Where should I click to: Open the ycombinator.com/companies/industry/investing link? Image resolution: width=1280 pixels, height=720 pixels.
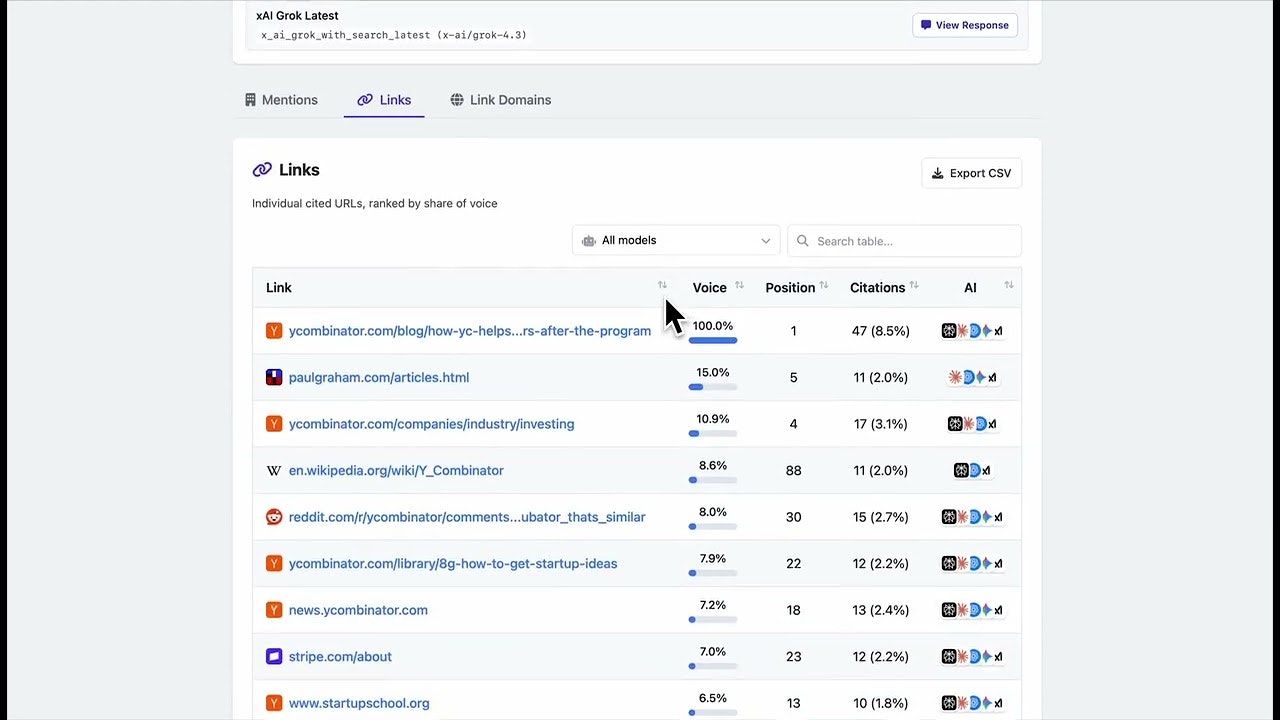[432, 424]
